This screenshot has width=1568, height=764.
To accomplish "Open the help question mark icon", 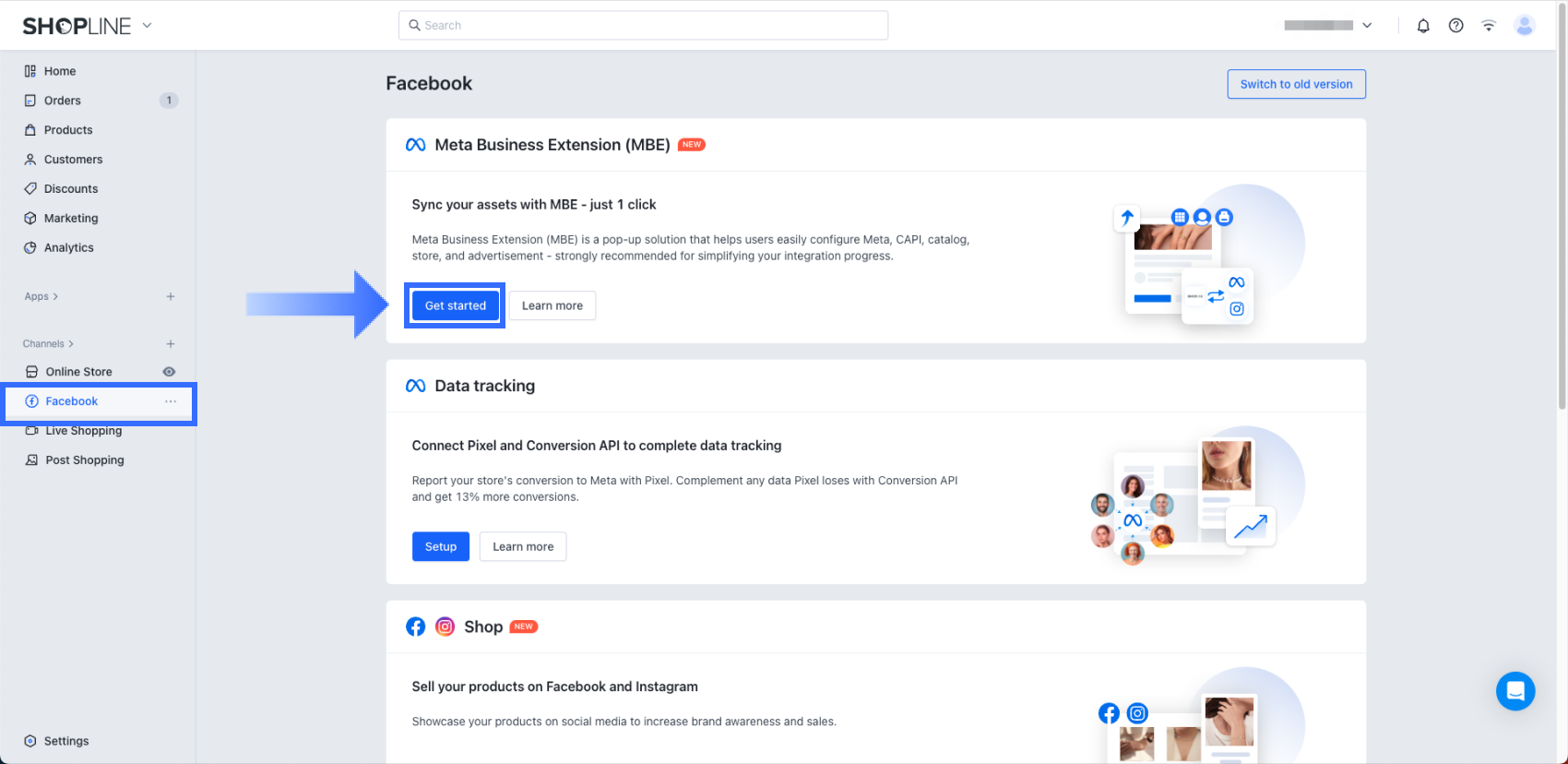I will 1455,26.
